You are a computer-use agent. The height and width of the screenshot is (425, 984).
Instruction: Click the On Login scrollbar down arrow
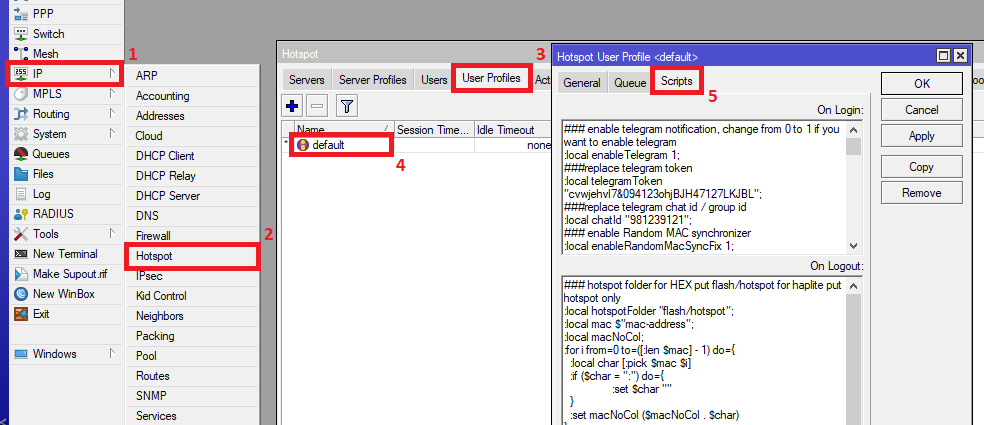coord(853,245)
